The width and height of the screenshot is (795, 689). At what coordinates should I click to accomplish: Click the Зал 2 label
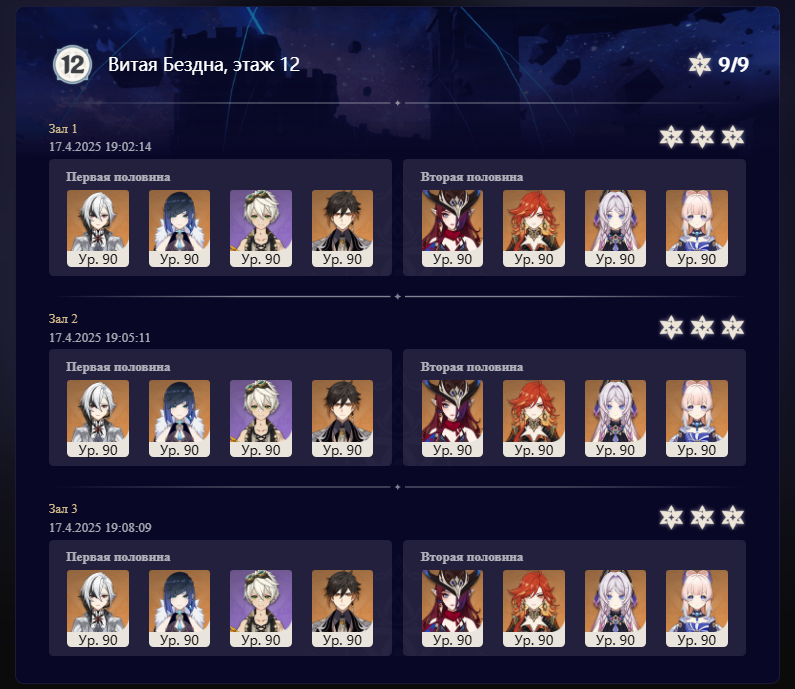pos(63,319)
